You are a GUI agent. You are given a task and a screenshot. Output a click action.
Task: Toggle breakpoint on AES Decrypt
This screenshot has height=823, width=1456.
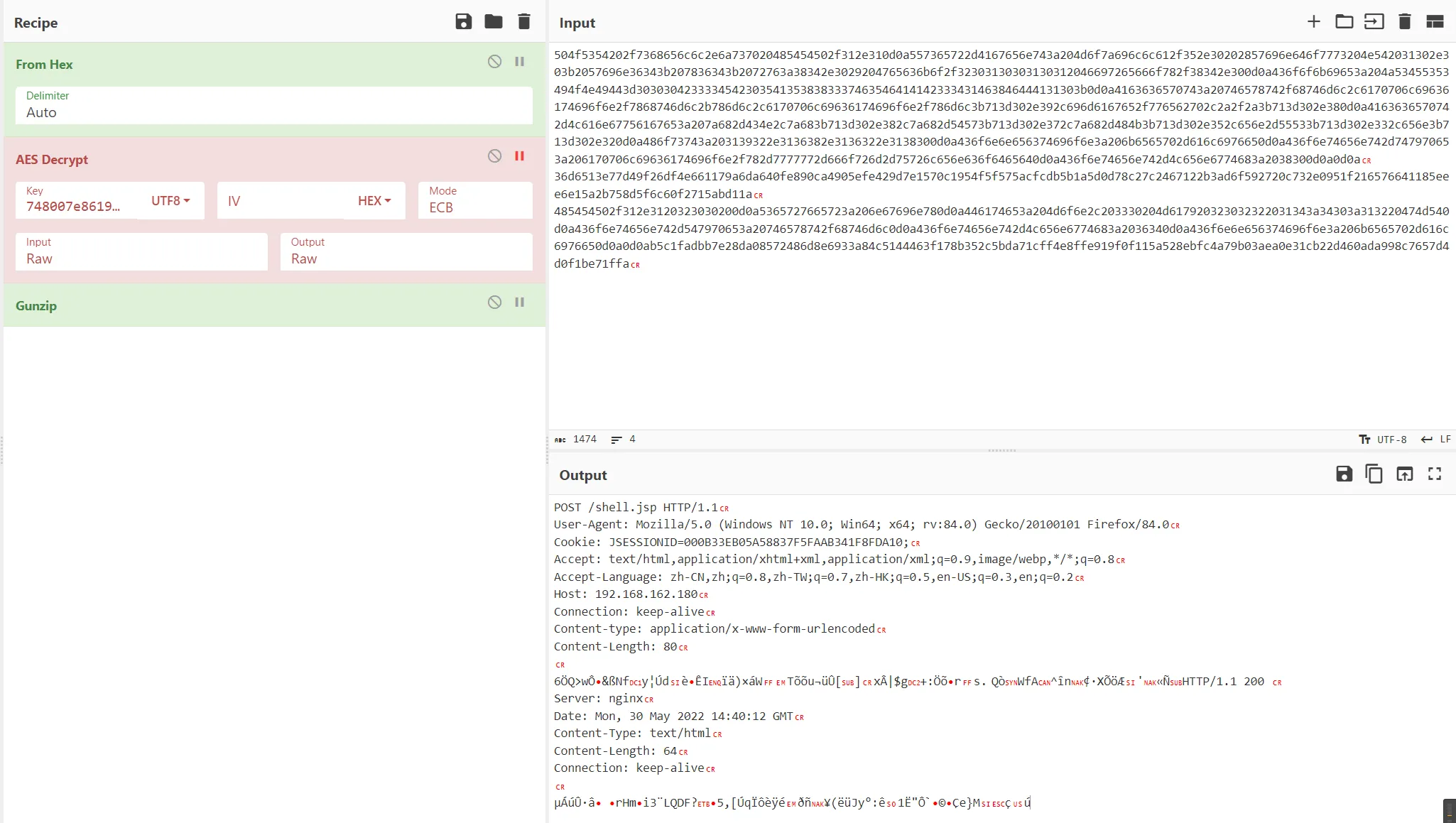tap(520, 156)
